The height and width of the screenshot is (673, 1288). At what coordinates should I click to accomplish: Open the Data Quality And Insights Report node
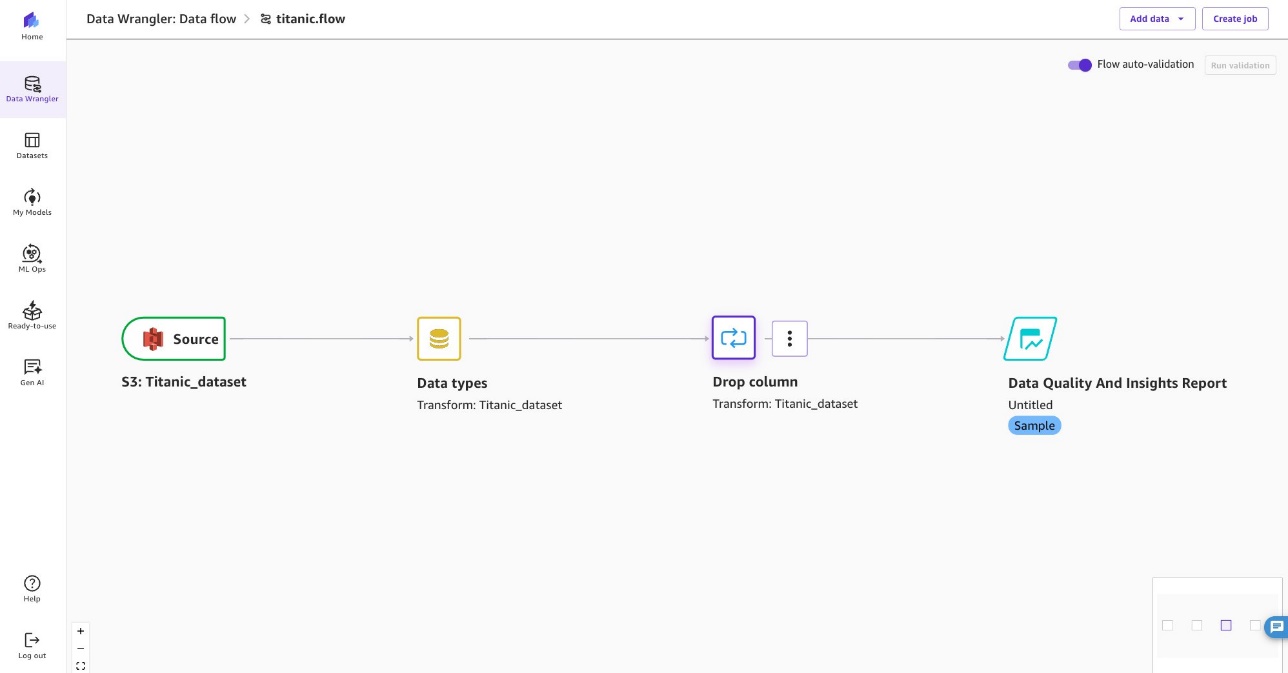click(x=1031, y=339)
